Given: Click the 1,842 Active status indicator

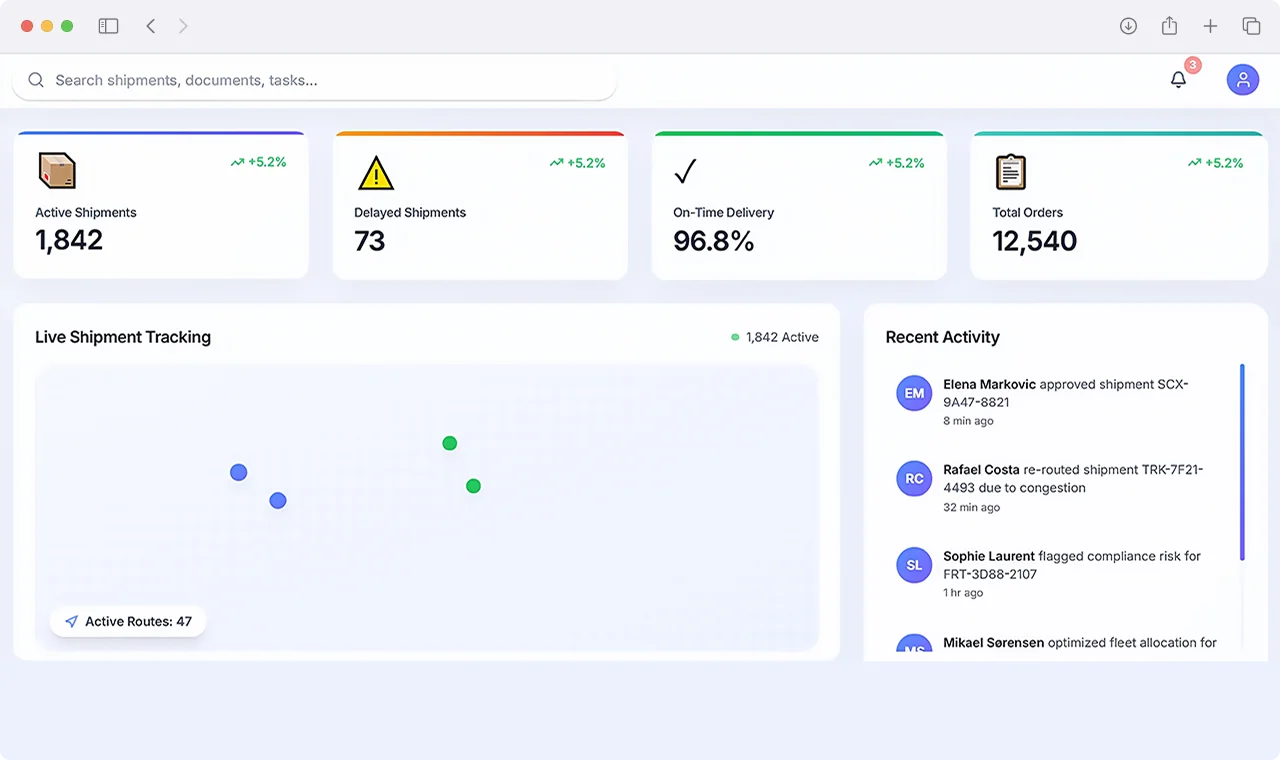Looking at the screenshot, I should click(x=775, y=337).
